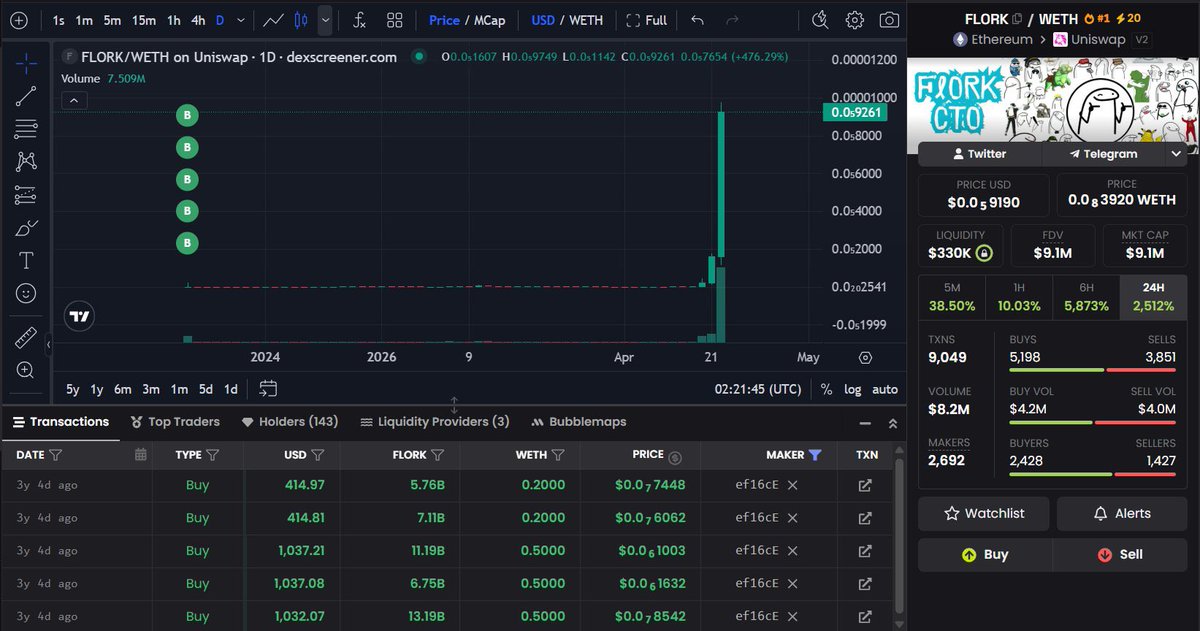The height and width of the screenshot is (631, 1200).
Task: Open the Fibonacci retracement tool
Action: click(26, 129)
